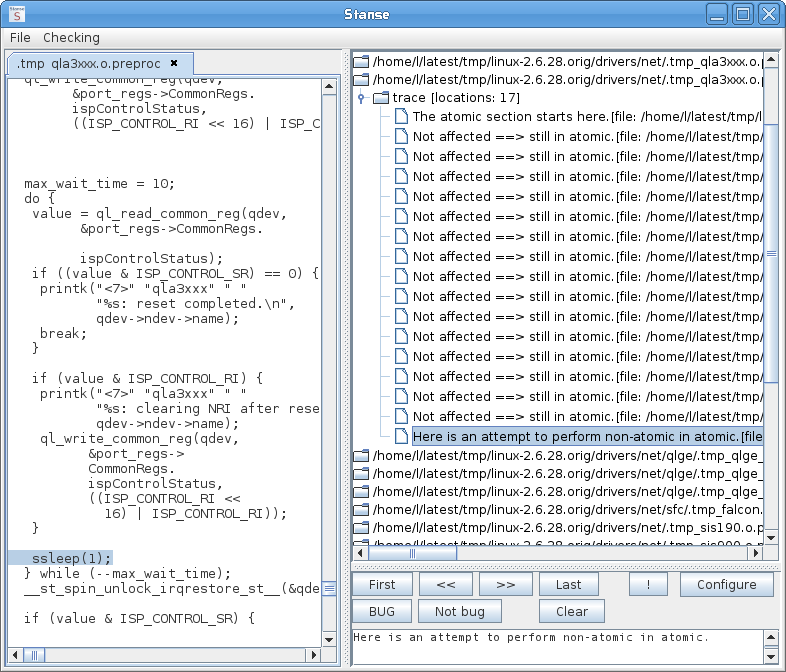This screenshot has height=672, width=786.
Task: Click folder icon of the .tmp_sis190 entry
Action: click(361, 526)
